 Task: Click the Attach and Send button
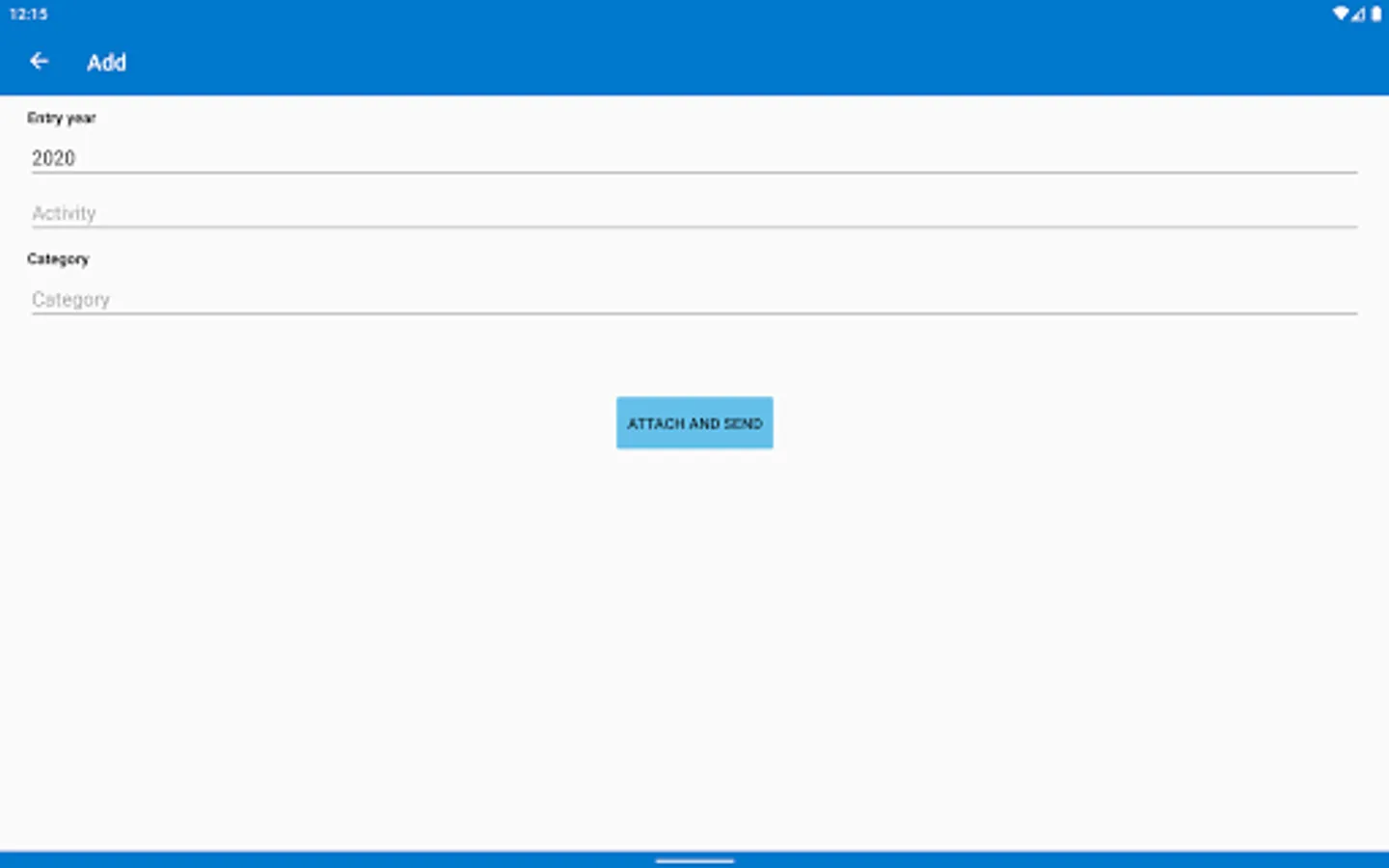point(694,422)
